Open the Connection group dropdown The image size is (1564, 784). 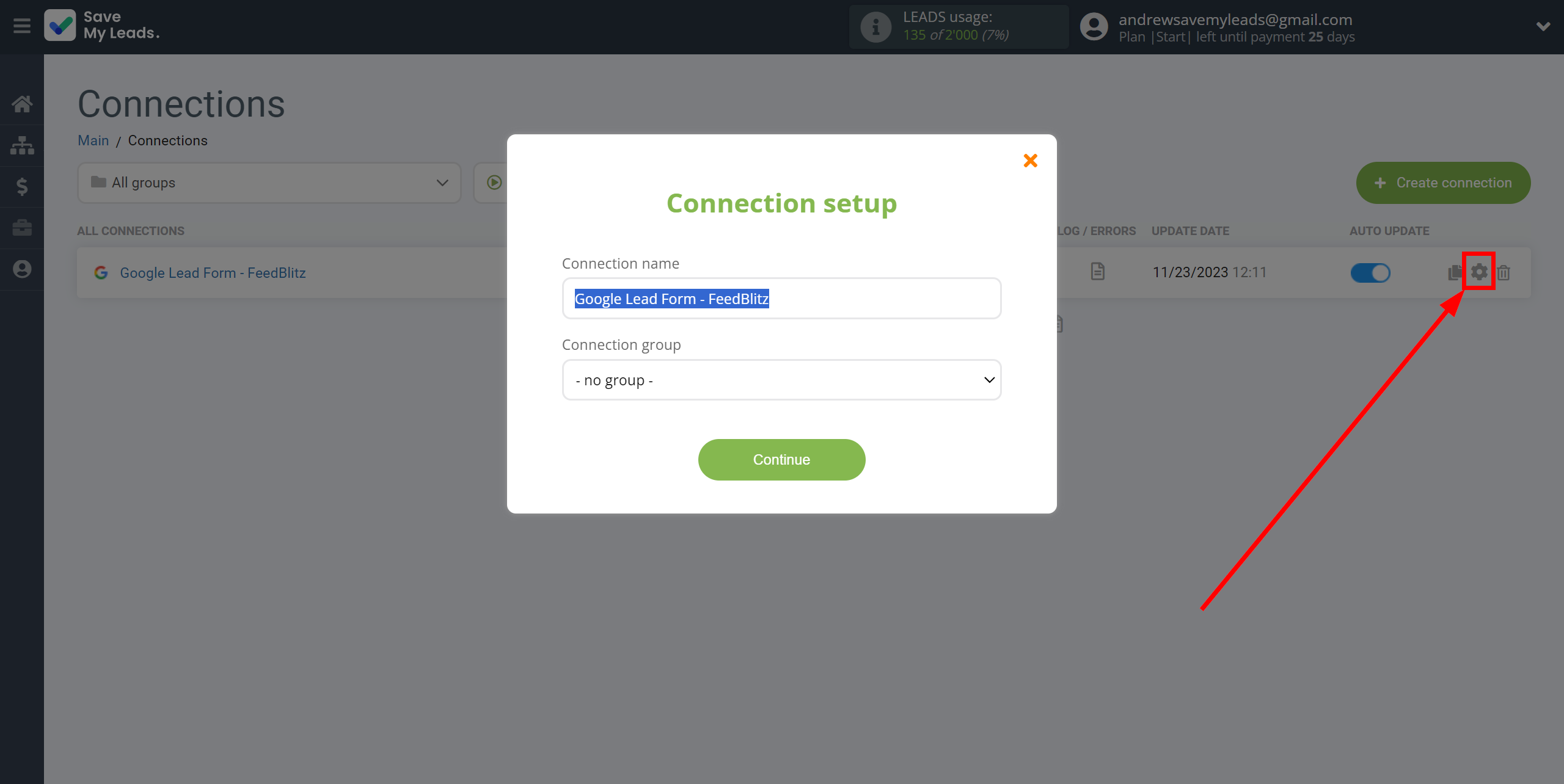point(781,380)
